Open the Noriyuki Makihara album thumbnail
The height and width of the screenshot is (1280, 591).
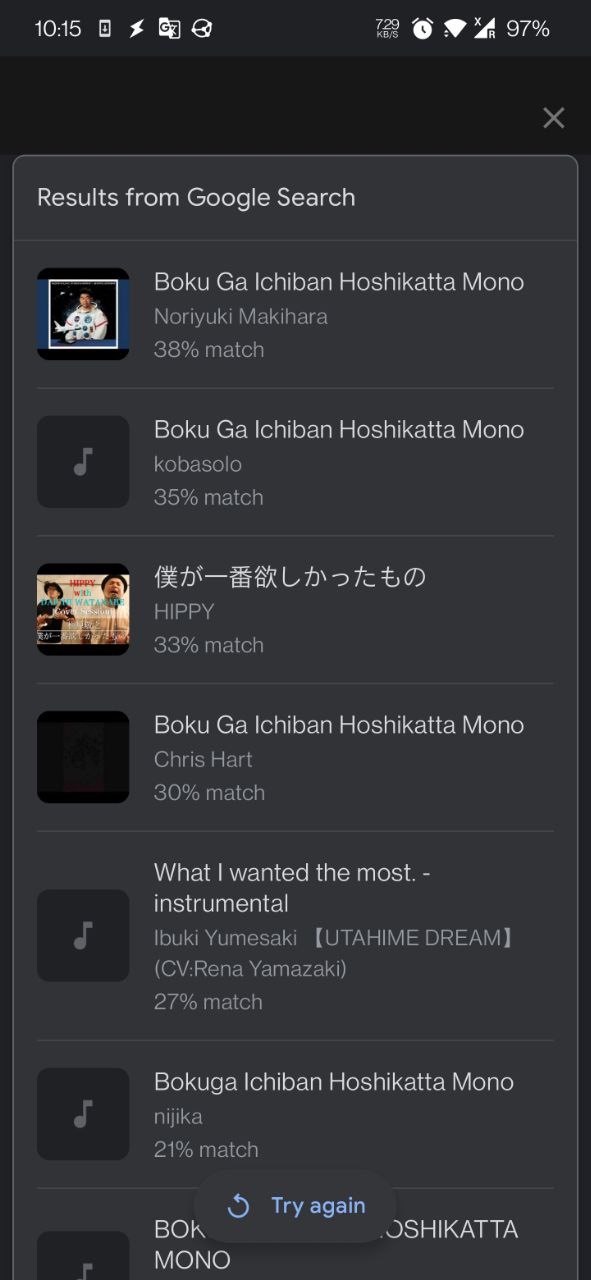click(83, 313)
